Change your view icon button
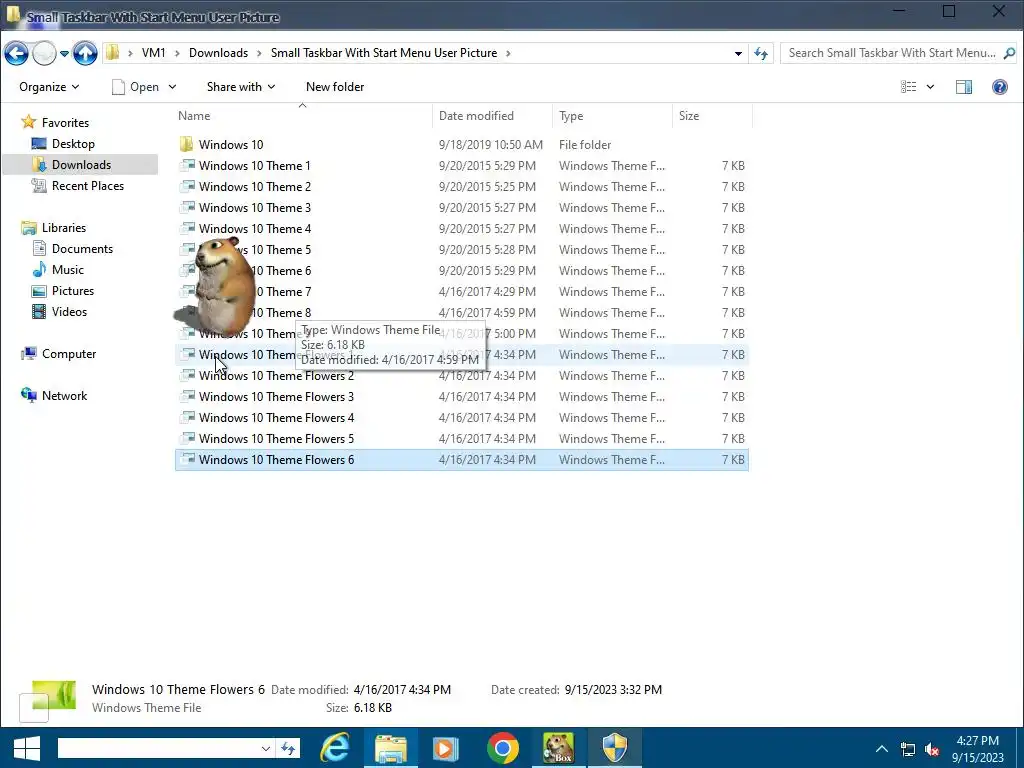1024x768 pixels. 908,87
